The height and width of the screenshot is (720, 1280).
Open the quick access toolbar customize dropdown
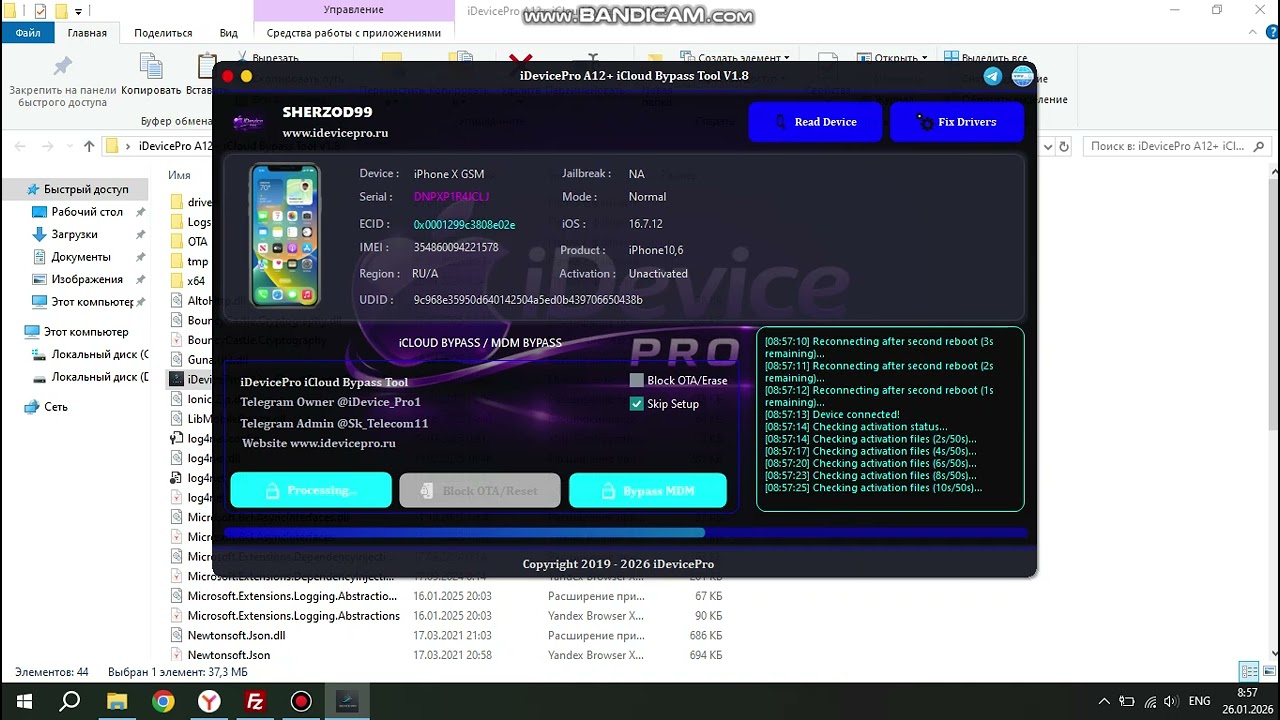tap(79, 11)
